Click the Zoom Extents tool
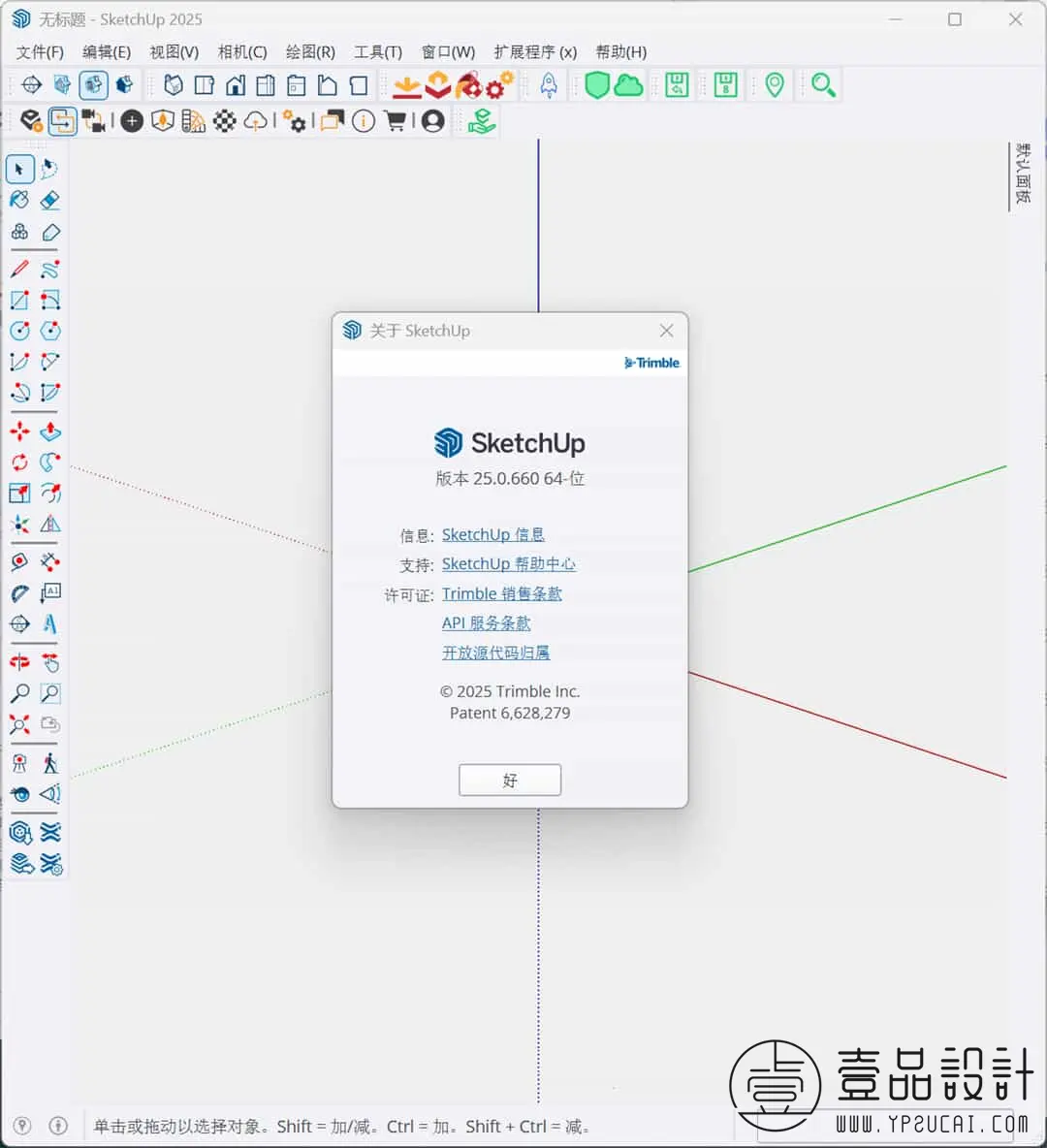 pyautogui.click(x=19, y=724)
